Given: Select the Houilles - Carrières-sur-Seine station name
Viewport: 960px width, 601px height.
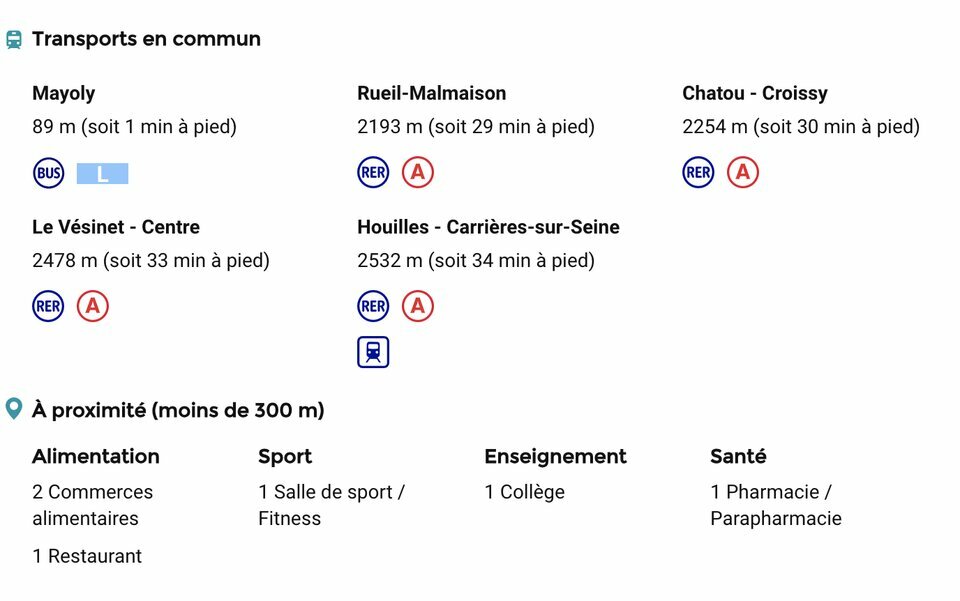Looking at the screenshot, I should 489,227.
